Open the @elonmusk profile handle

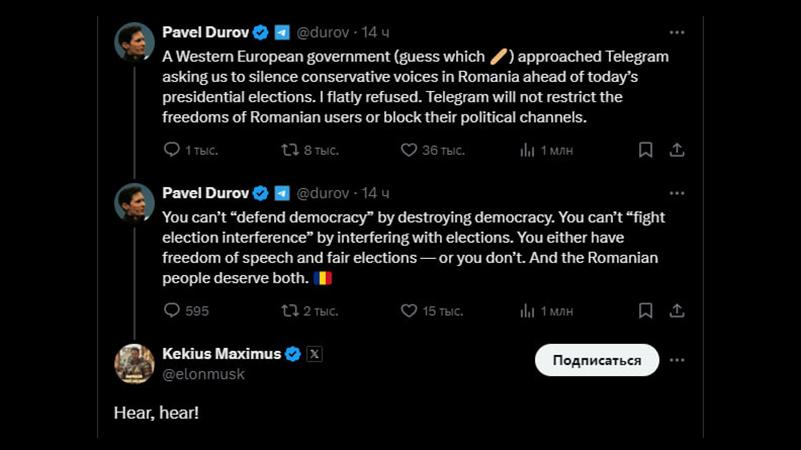(x=203, y=374)
